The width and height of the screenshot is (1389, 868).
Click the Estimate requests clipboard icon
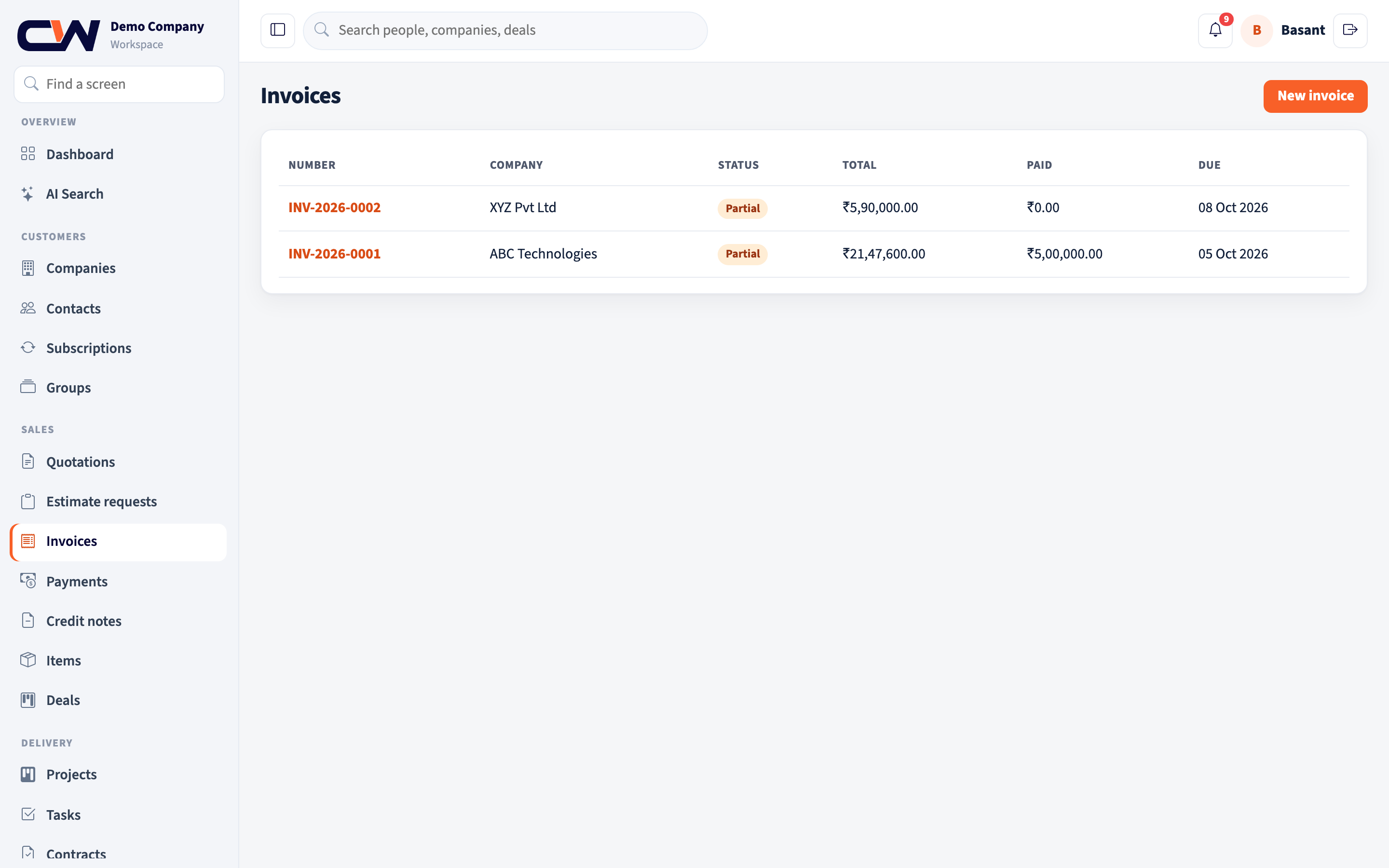(x=28, y=501)
